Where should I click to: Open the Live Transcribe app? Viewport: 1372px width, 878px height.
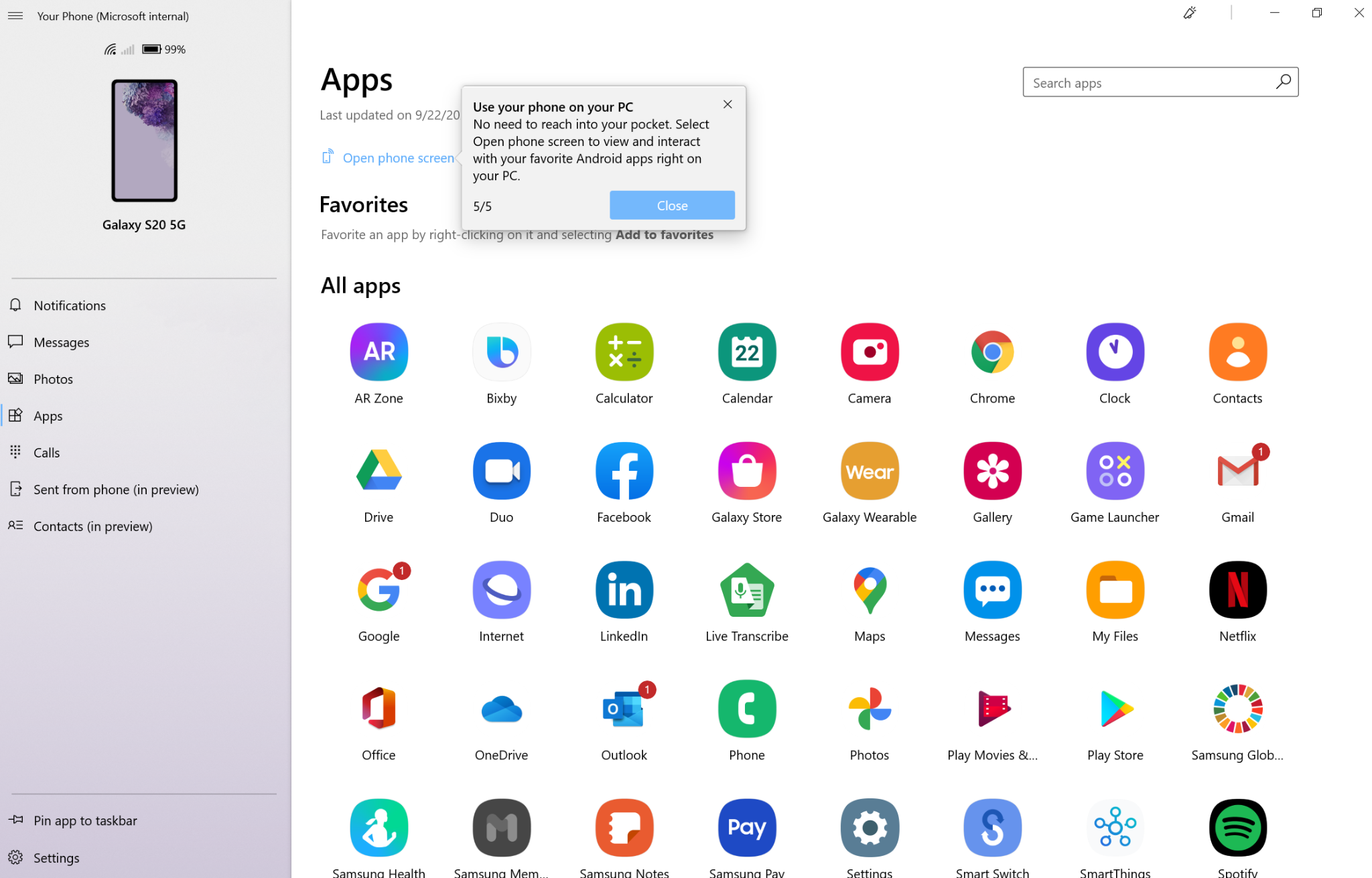point(746,590)
